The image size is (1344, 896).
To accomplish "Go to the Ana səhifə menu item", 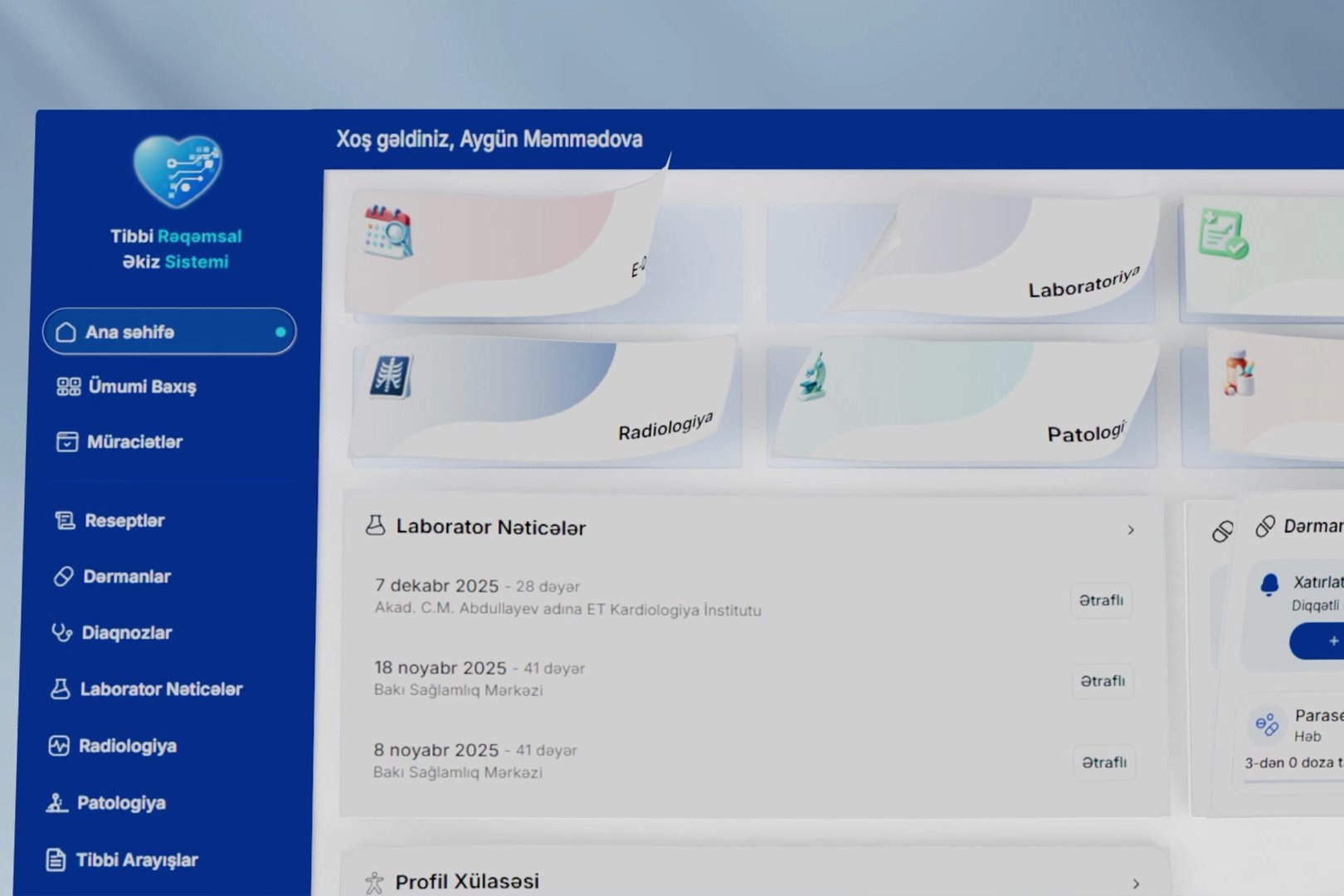I will click(169, 332).
